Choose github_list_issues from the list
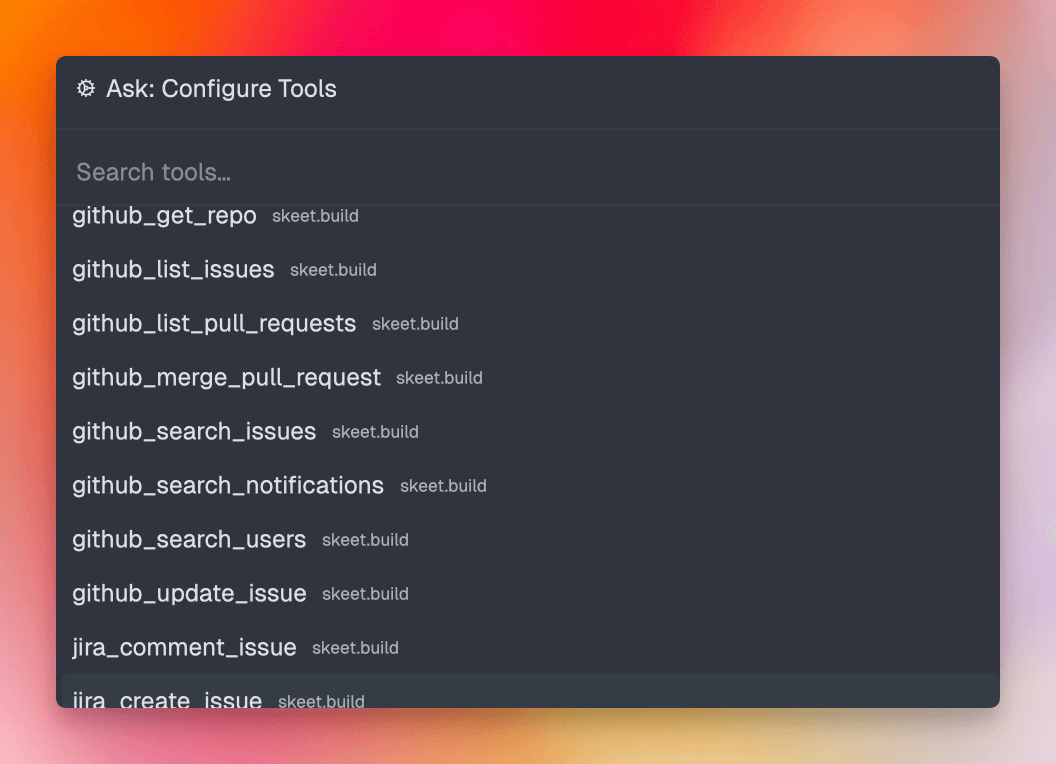Image resolution: width=1056 pixels, height=764 pixels. pos(530,269)
